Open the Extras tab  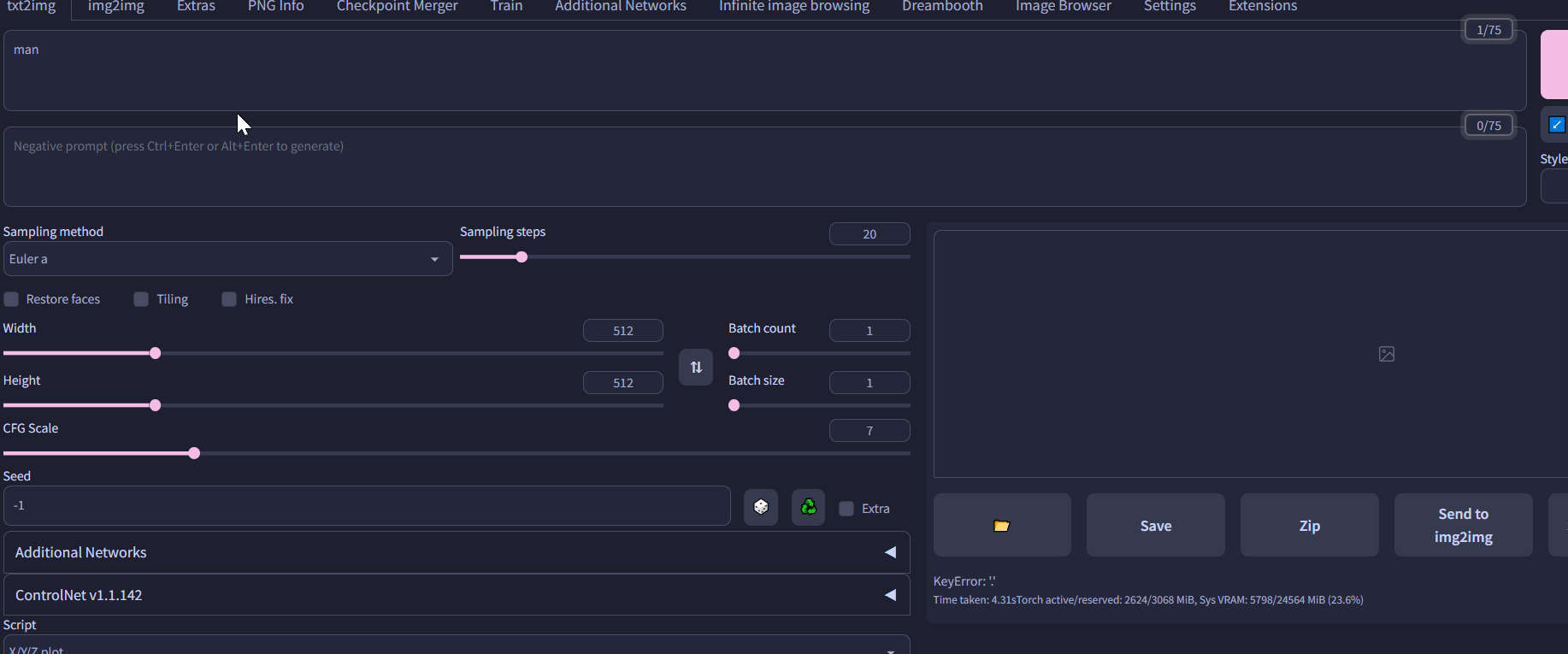[x=196, y=7]
